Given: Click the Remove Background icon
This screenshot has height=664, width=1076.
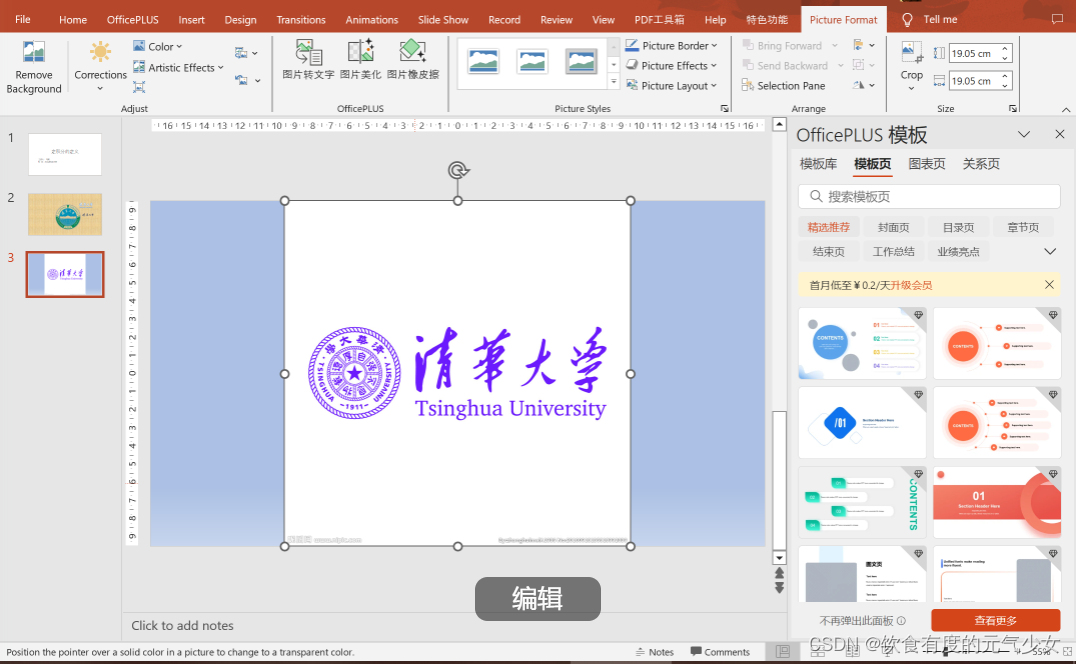Looking at the screenshot, I should tap(34, 53).
